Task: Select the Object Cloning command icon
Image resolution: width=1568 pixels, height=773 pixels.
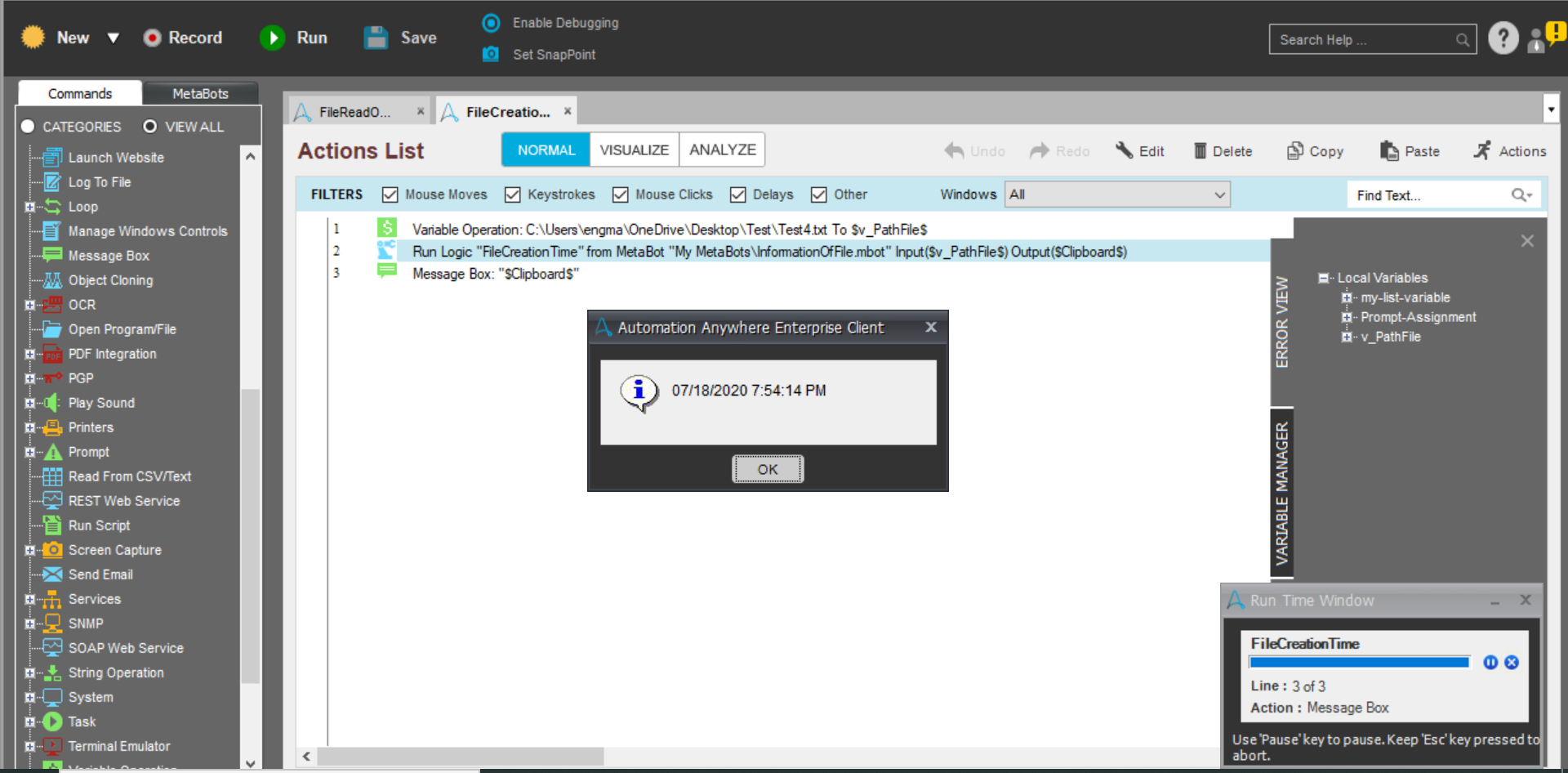Action: [52, 279]
